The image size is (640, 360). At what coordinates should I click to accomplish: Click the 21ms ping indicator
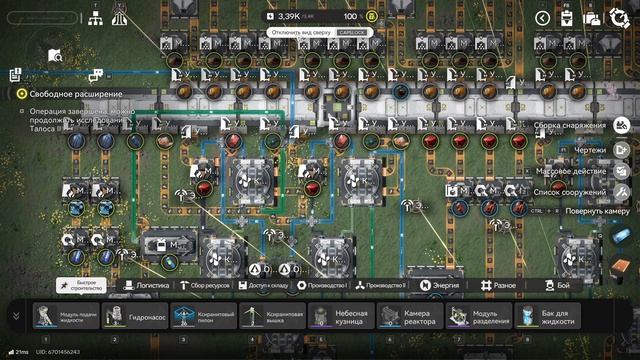coord(19,352)
